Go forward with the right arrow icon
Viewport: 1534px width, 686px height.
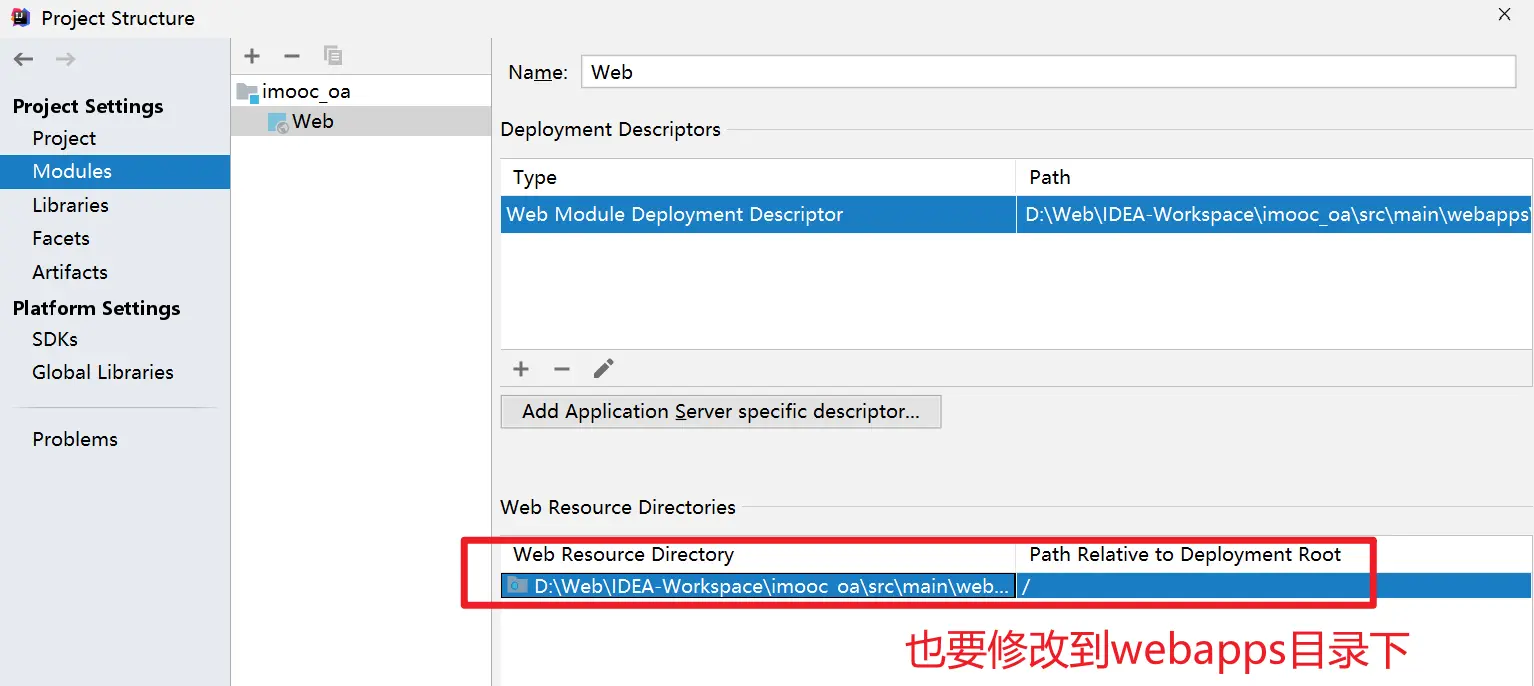click(x=65, y=60)
